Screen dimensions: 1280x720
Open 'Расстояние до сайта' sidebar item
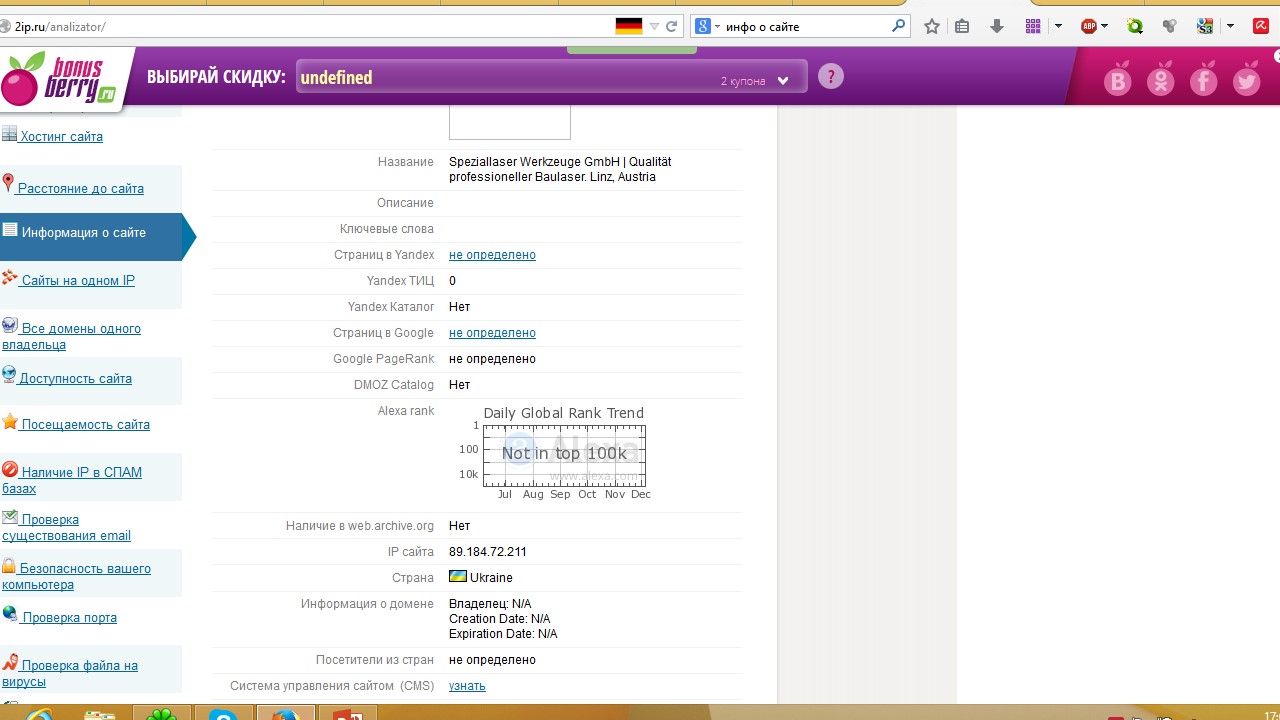pyautogui.click(x=80, y=188)
